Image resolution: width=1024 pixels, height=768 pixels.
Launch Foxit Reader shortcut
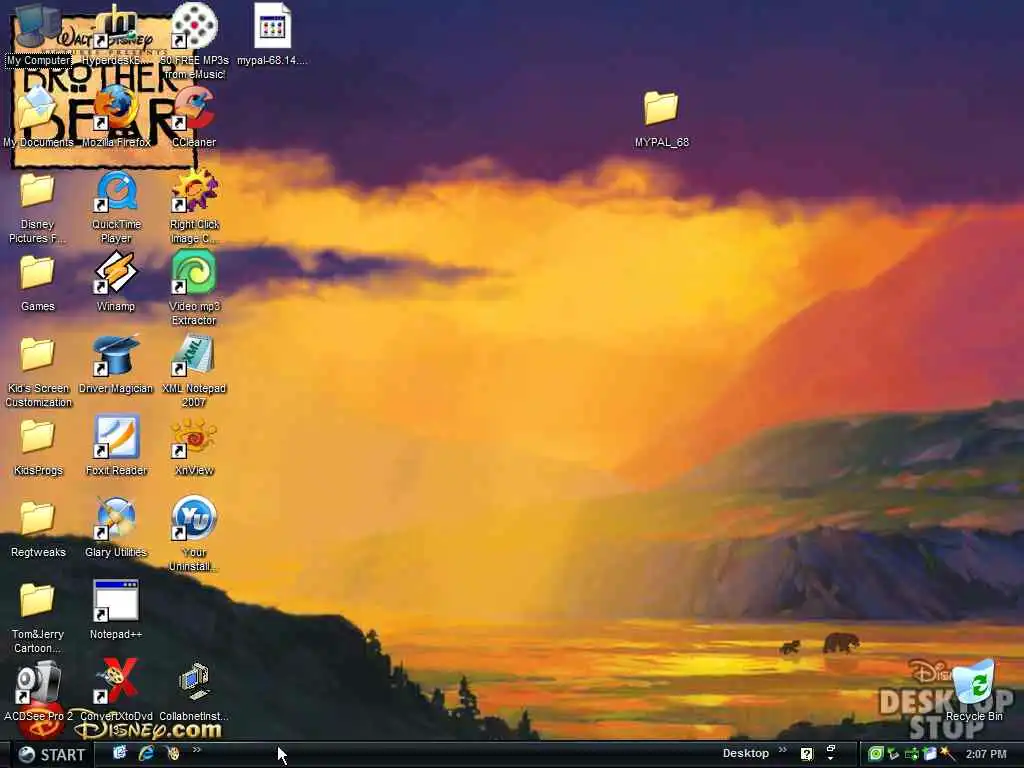(116, 447)
